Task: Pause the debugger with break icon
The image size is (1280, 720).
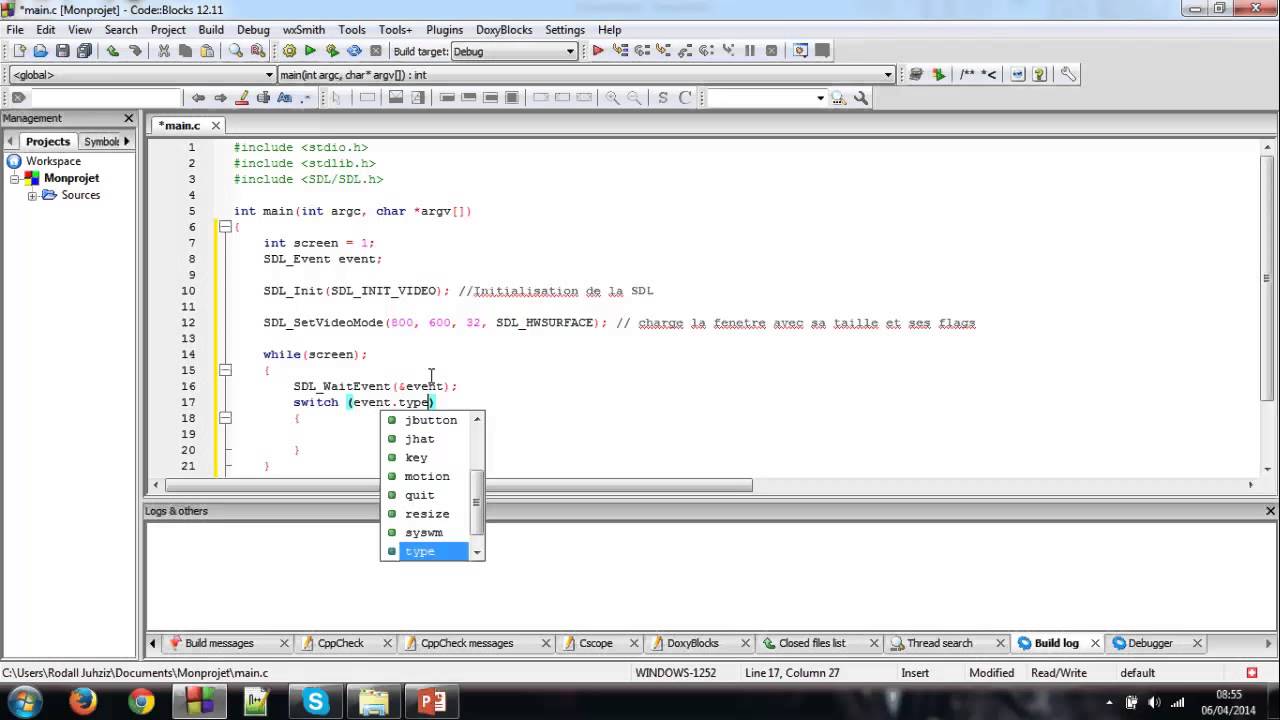Action: (x=749, y=51)
